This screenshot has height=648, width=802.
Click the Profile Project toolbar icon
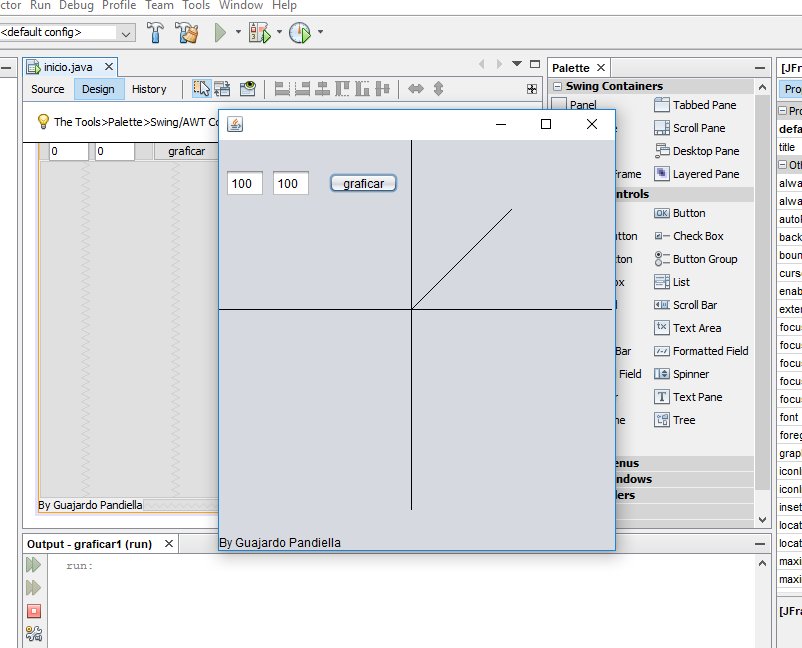(x=301, y=31)
